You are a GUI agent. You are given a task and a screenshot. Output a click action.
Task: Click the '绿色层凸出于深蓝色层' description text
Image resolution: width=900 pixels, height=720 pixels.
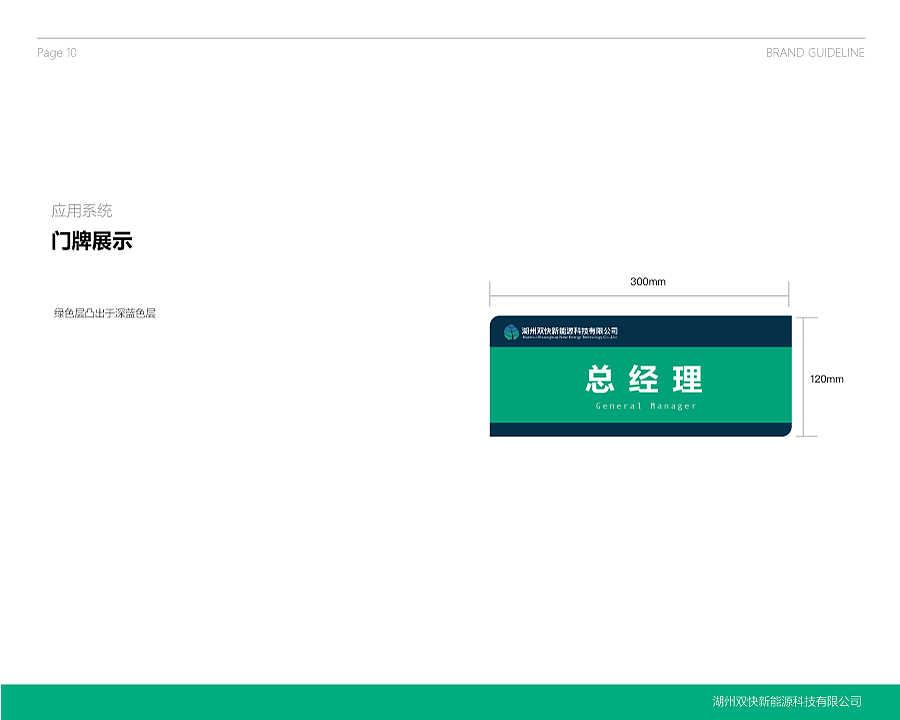click(x=104, y=313)
